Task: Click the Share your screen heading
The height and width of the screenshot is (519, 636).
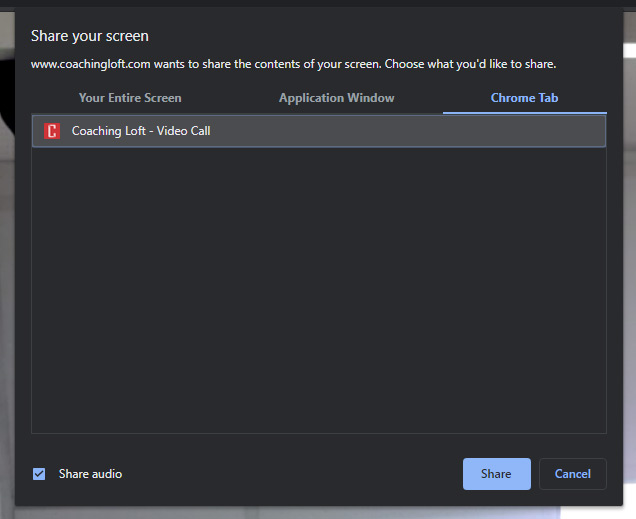Action: tap(90, 36)
